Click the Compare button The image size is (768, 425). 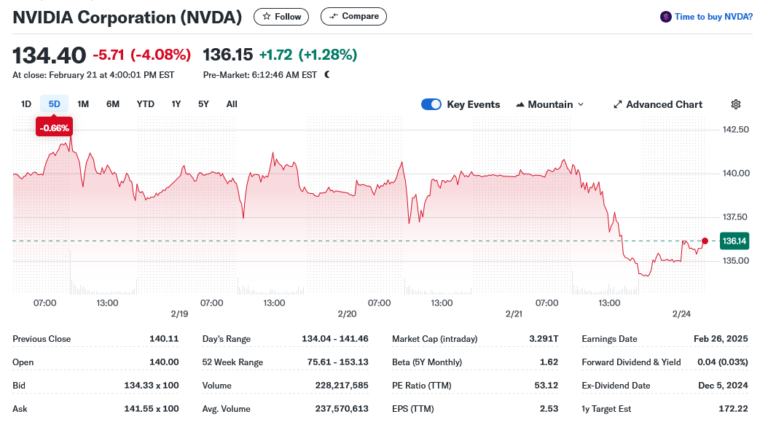click(x=353, y=16)
